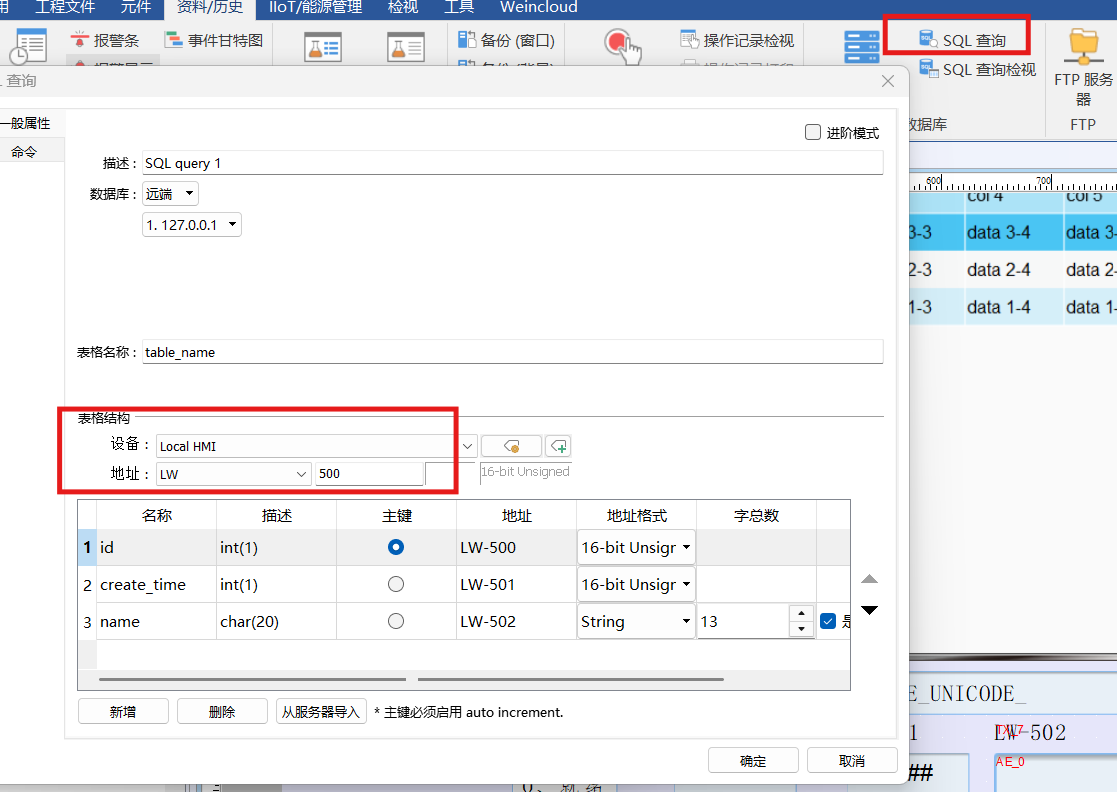This screenshot has width=1117, height=792.
Task: Select the 资料/历史 ribbon tab
Action: coord(209,8)
